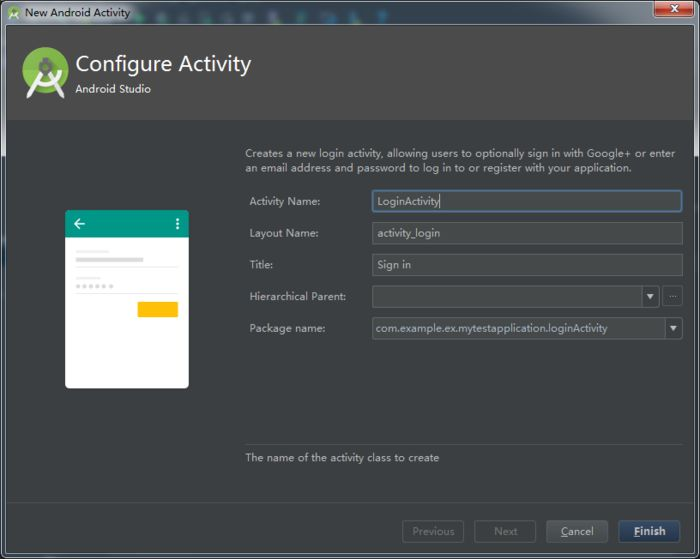
Task: Click the 'Configure Activity' heading
Action: tap(163, 64)
